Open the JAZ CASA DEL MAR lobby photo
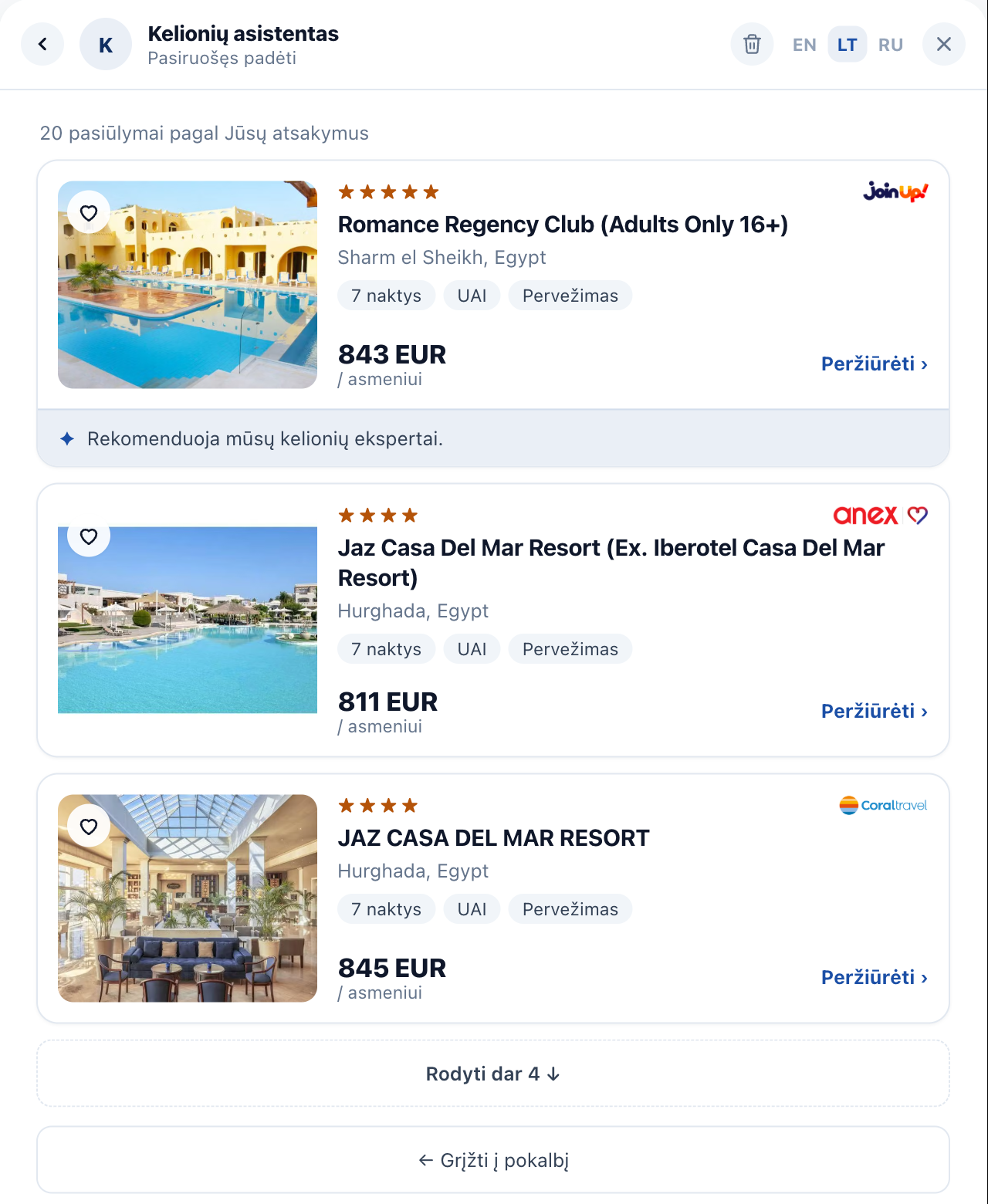The image size is (988, 1204). (188, 898)
